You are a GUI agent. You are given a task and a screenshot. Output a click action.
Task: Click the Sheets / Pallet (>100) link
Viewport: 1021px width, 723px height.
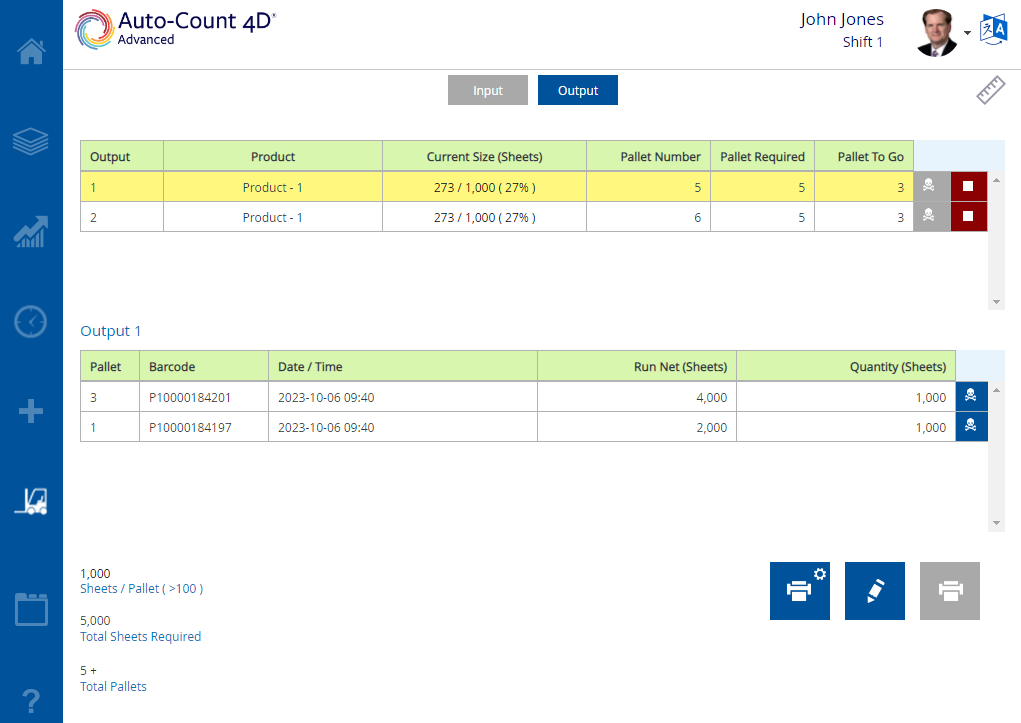tap(141, 588)
